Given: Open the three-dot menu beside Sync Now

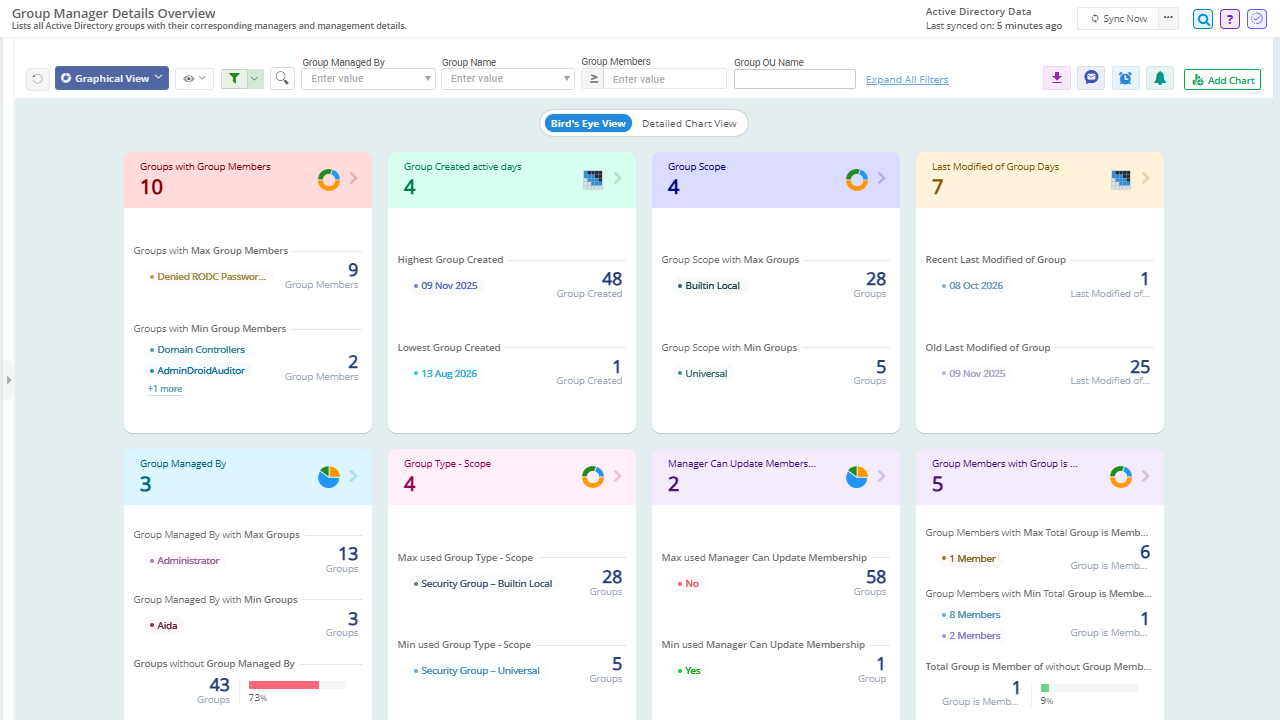Looking at the screenshot, I should pos(1168,18).
